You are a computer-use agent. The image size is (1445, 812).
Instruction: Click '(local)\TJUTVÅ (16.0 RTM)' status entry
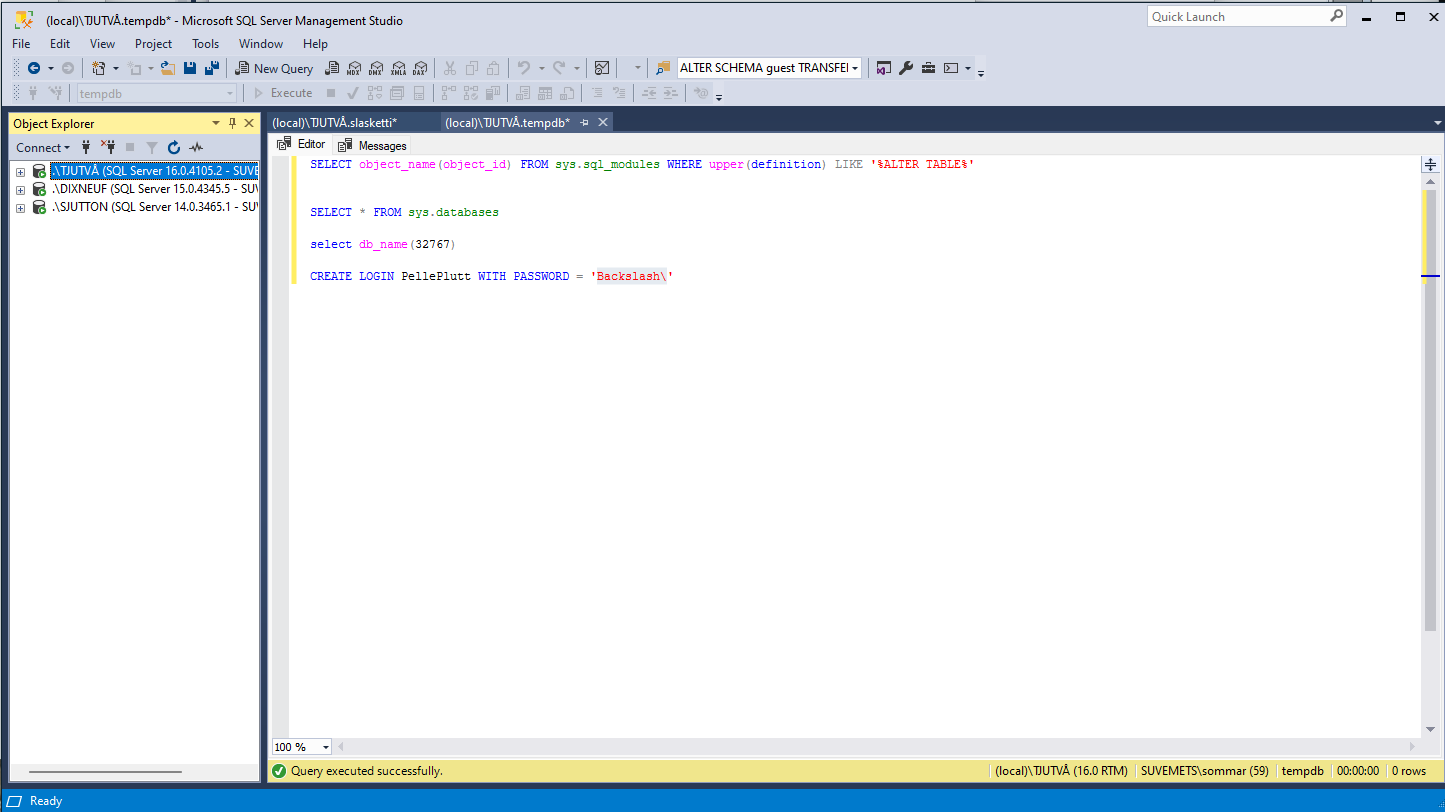[1061, 771]
